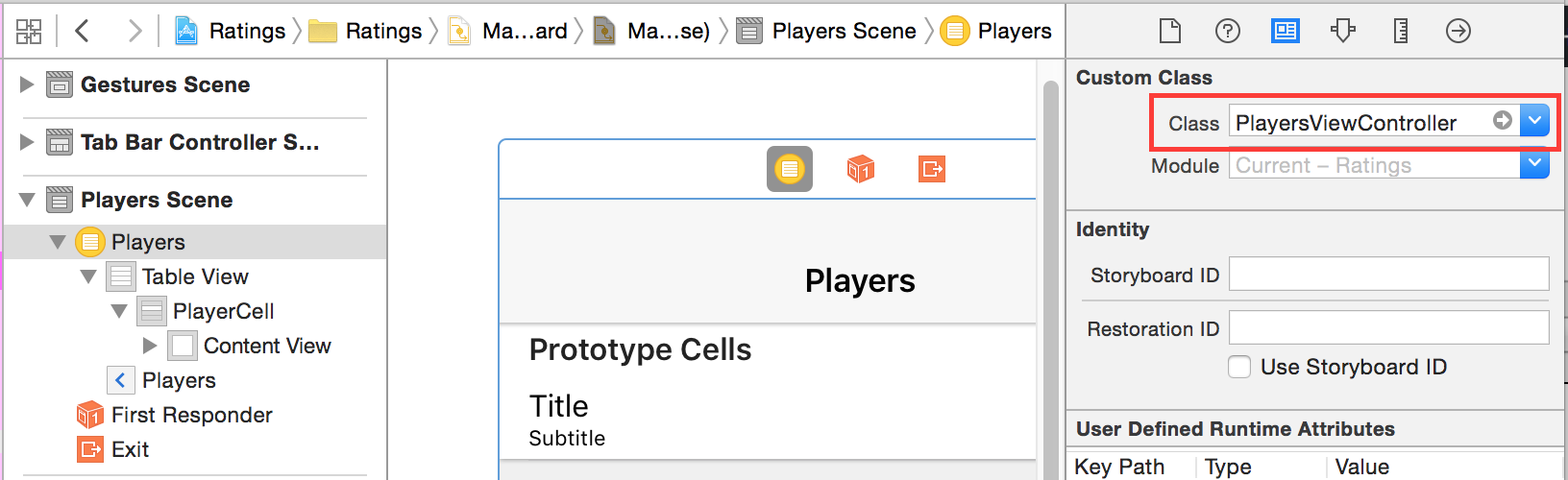1568x480 pixels.
Task: Click the related items grid icon
Action: [x=29, y=32]
